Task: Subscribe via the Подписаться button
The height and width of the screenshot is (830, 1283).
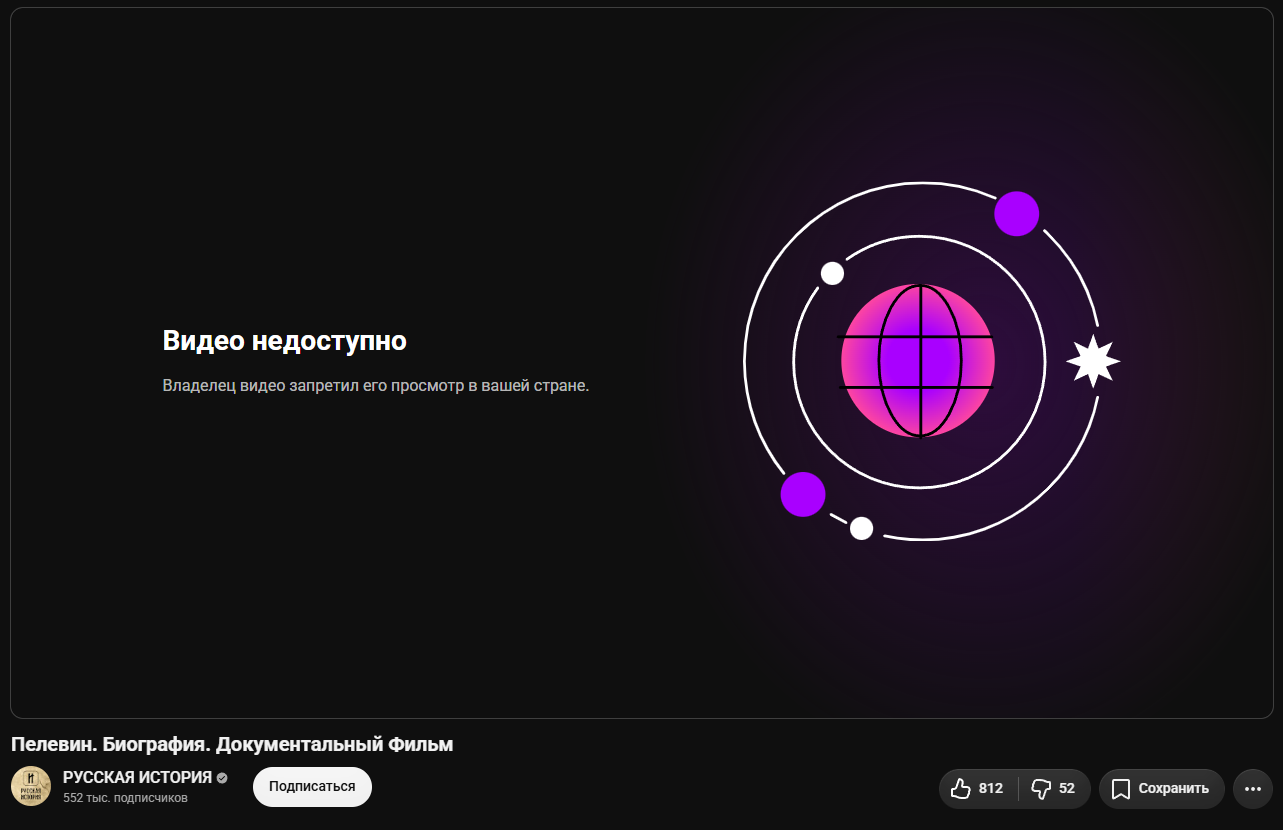Action: point(312,787)
